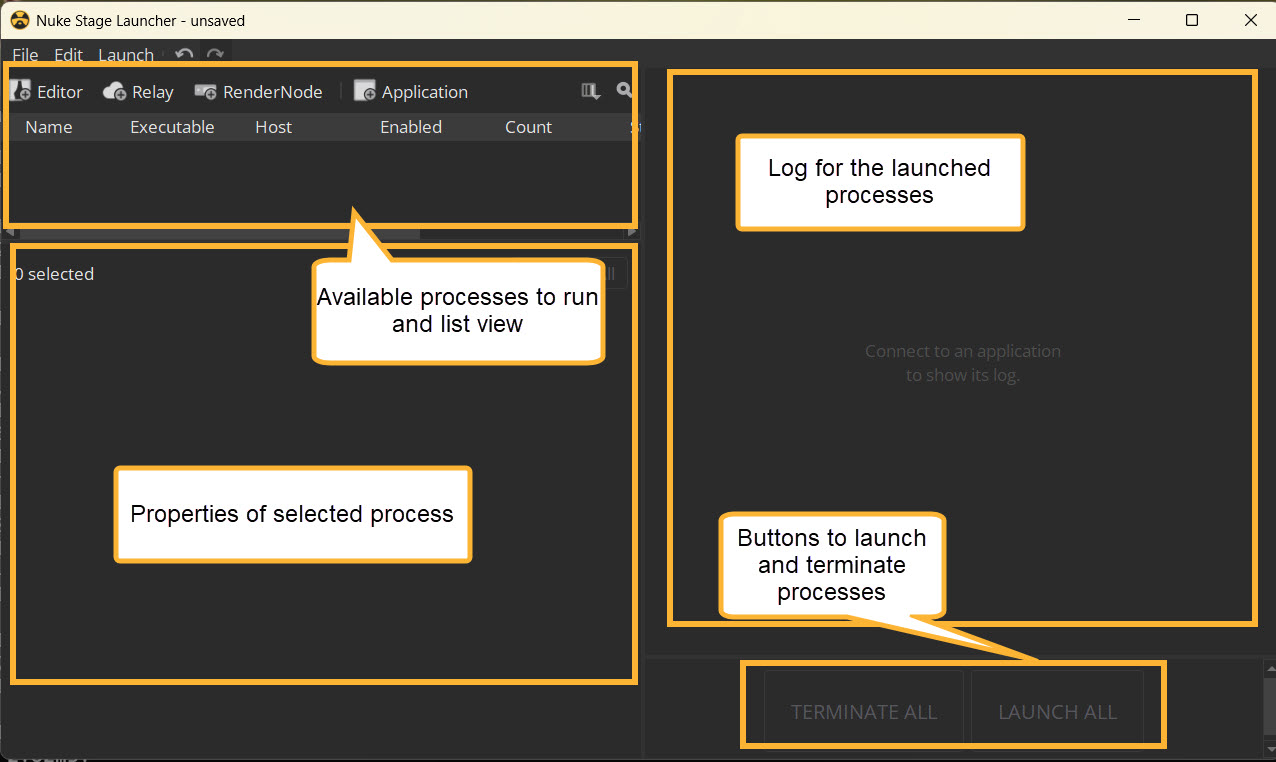Open the Launch menu
Screen dimensions: 1276x762
[x=126, y=55]
